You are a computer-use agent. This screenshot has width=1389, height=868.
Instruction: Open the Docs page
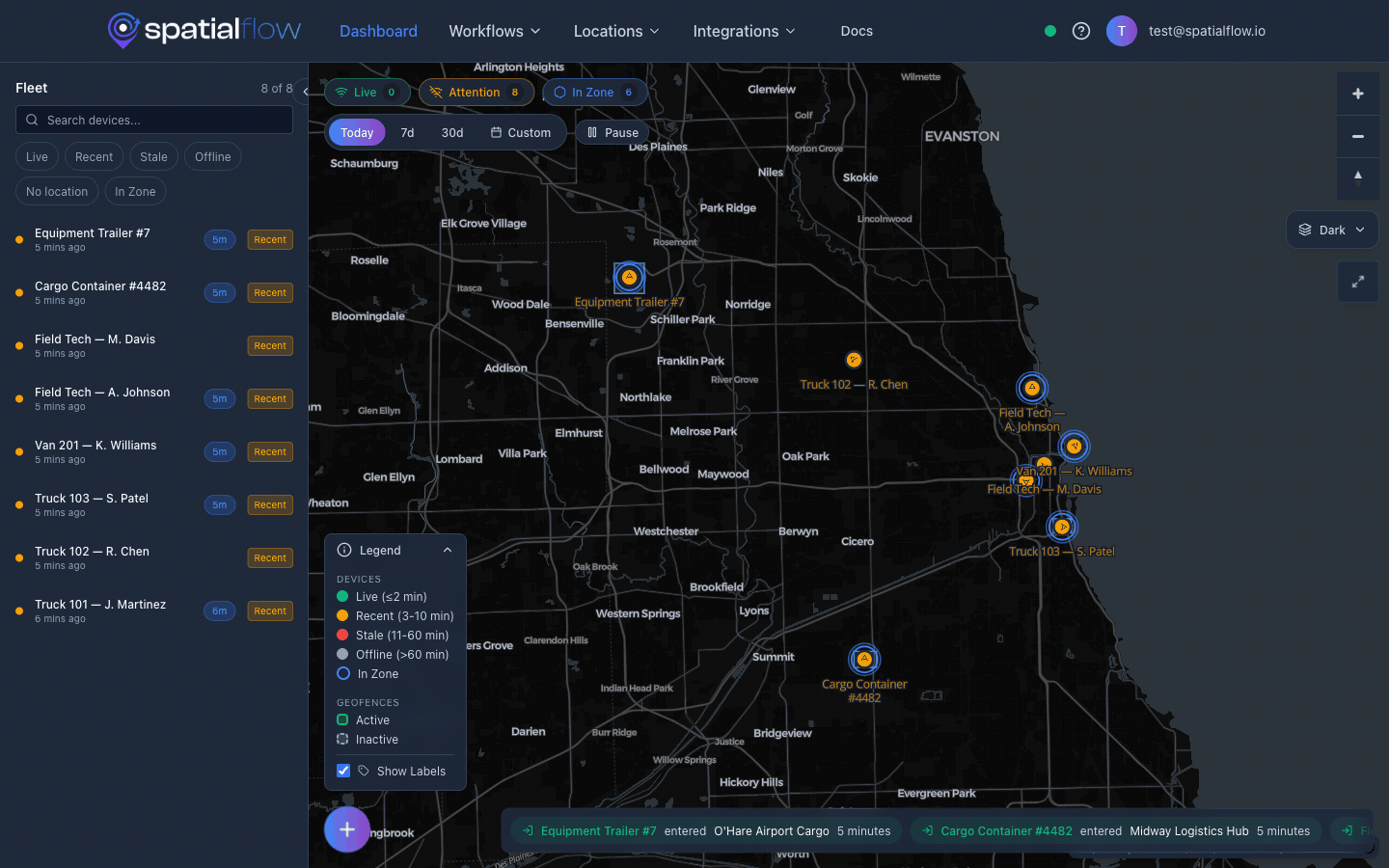tap(857, 30)
